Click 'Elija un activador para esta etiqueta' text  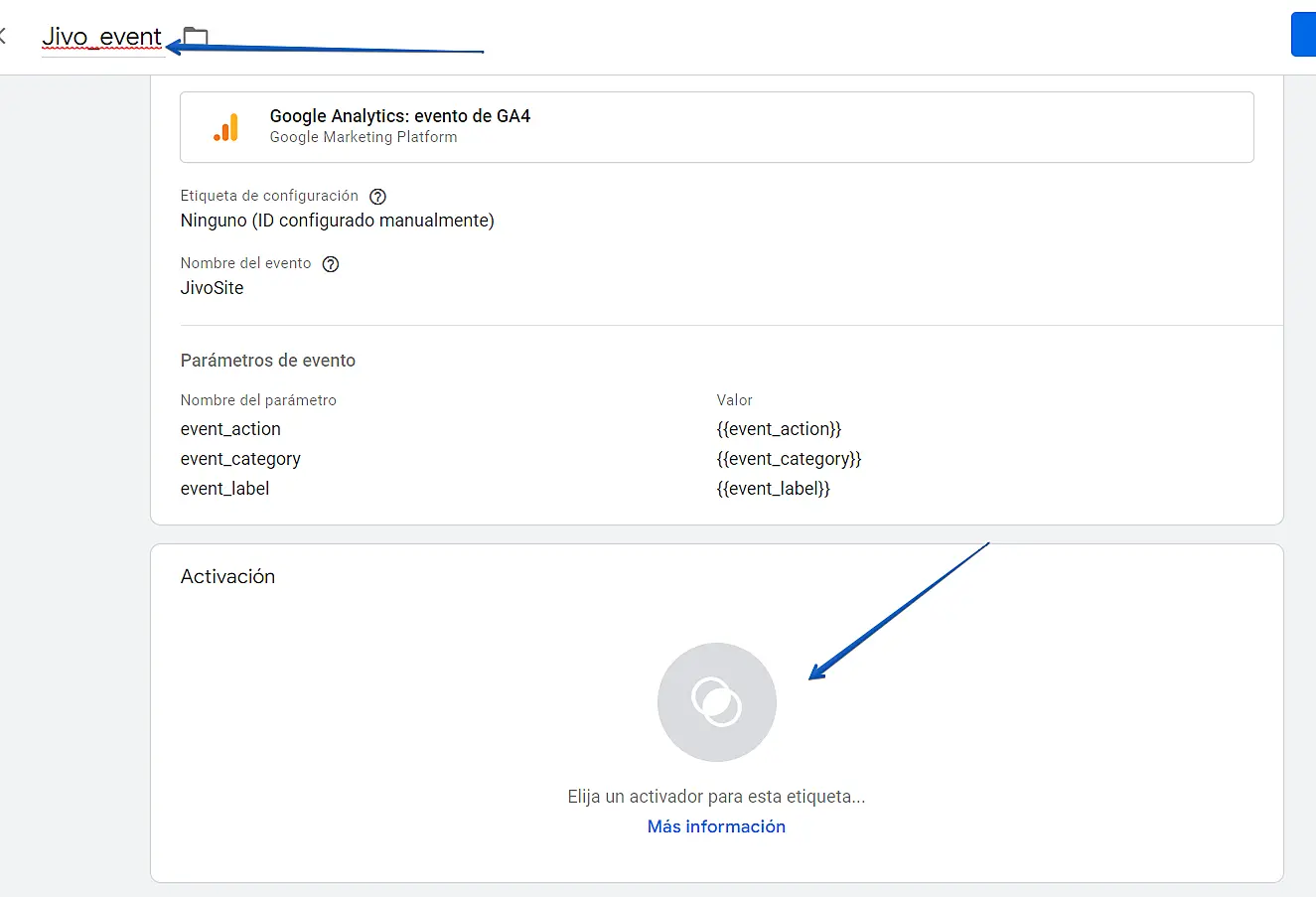pyautogui.click(x=716, y=797)
